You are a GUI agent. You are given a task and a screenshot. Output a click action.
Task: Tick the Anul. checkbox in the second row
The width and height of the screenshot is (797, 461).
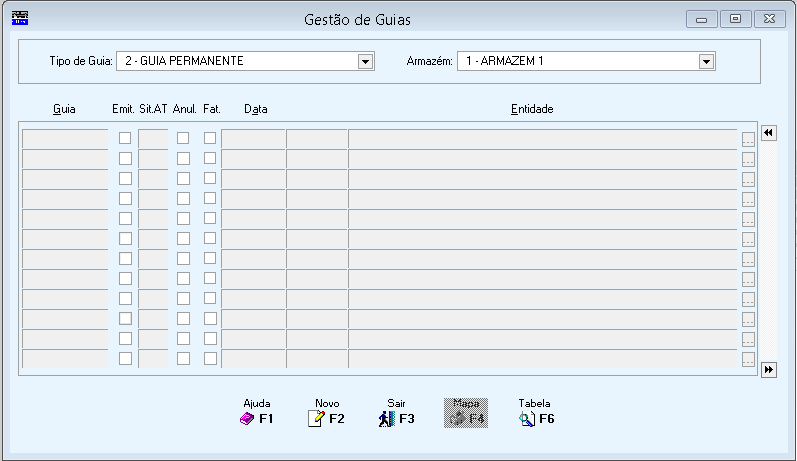click(x=183, y=159)
